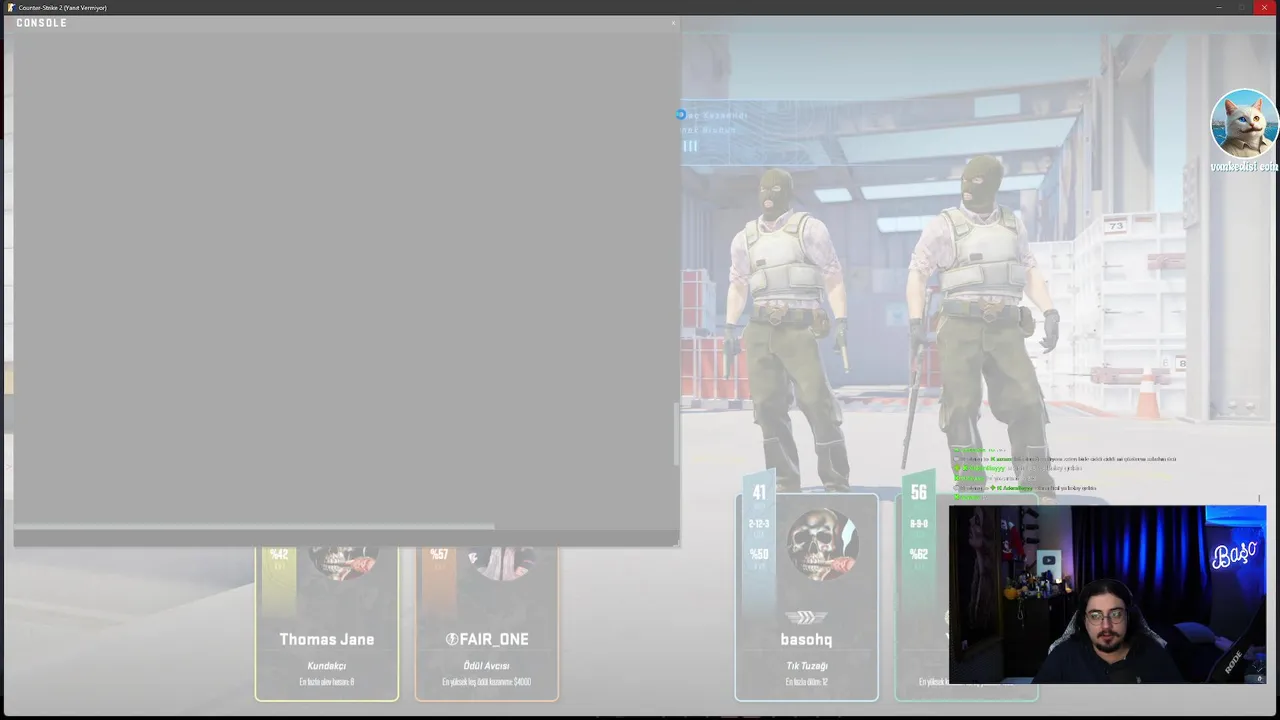Click %57 on the FAIR_ONE card
Screen dimensions: 1280x720
coord(439,555)
